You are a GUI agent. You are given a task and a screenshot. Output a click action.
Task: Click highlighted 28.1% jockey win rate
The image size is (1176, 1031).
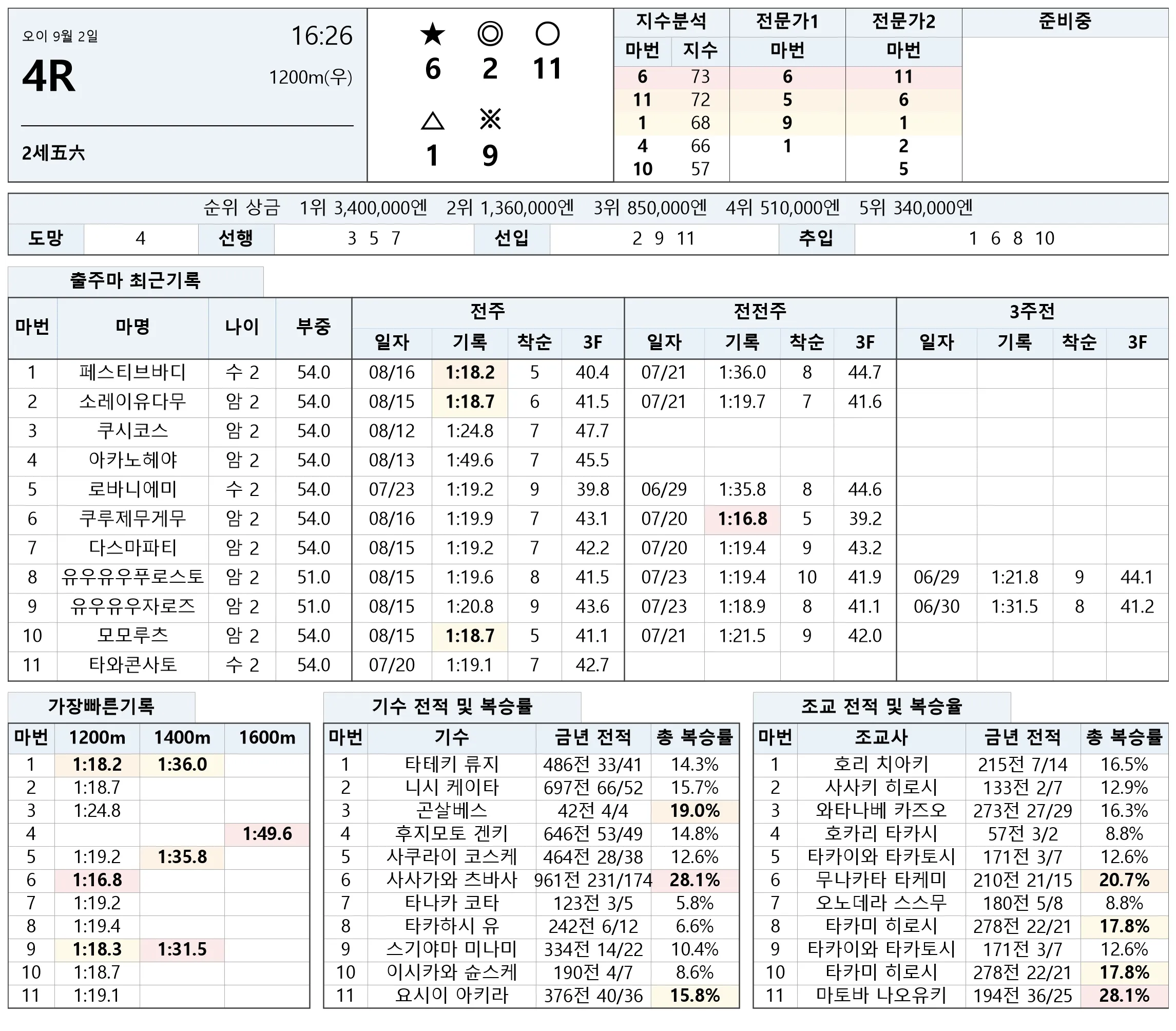(x=695, y=880)
